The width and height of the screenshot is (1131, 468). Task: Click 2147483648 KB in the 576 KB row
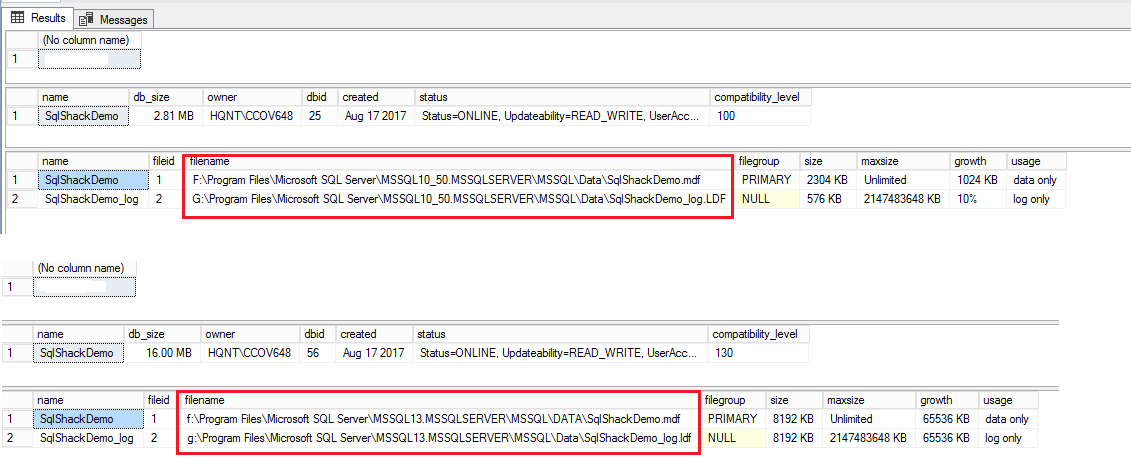pos(904,198)
